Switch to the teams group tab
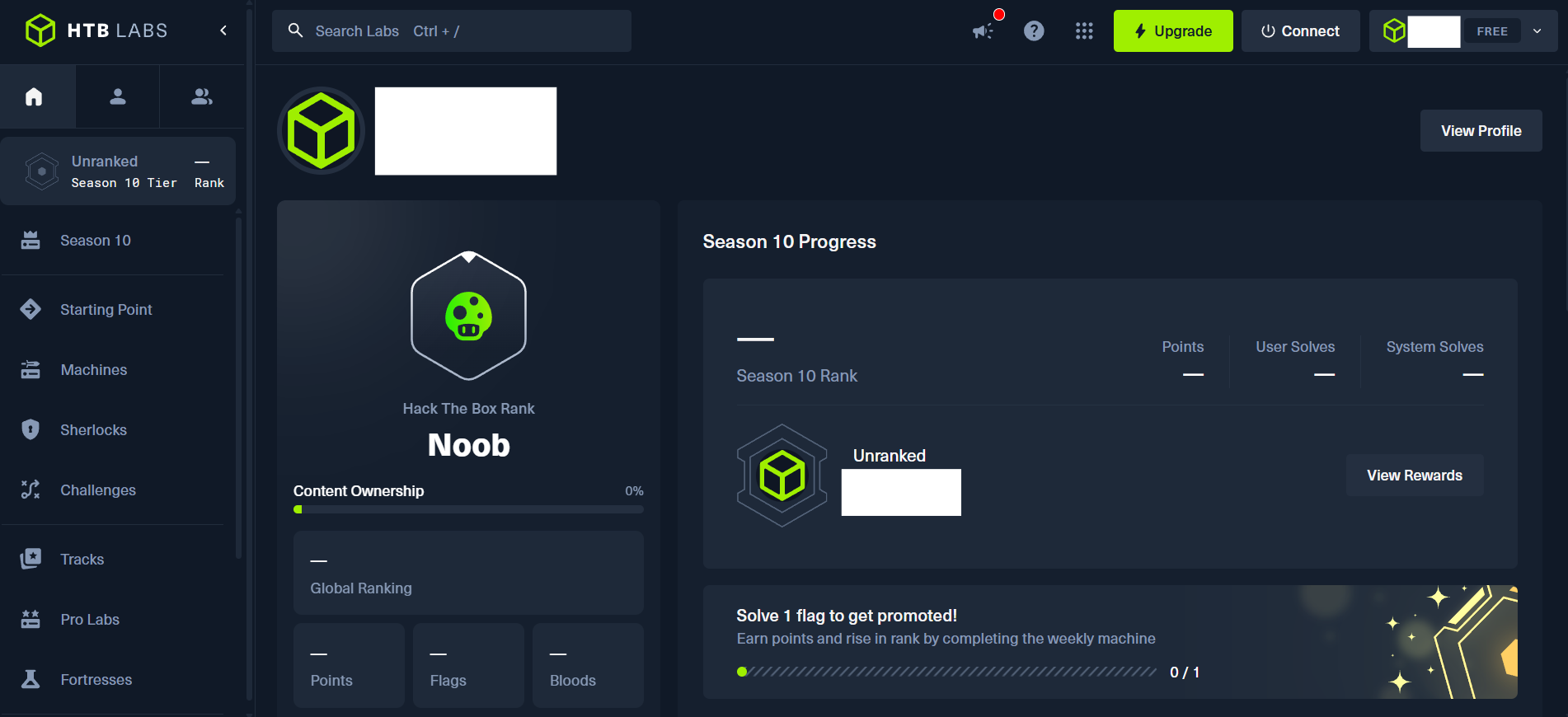The width and height of the screenshot is (1568, 717). [x=202, y=96]
